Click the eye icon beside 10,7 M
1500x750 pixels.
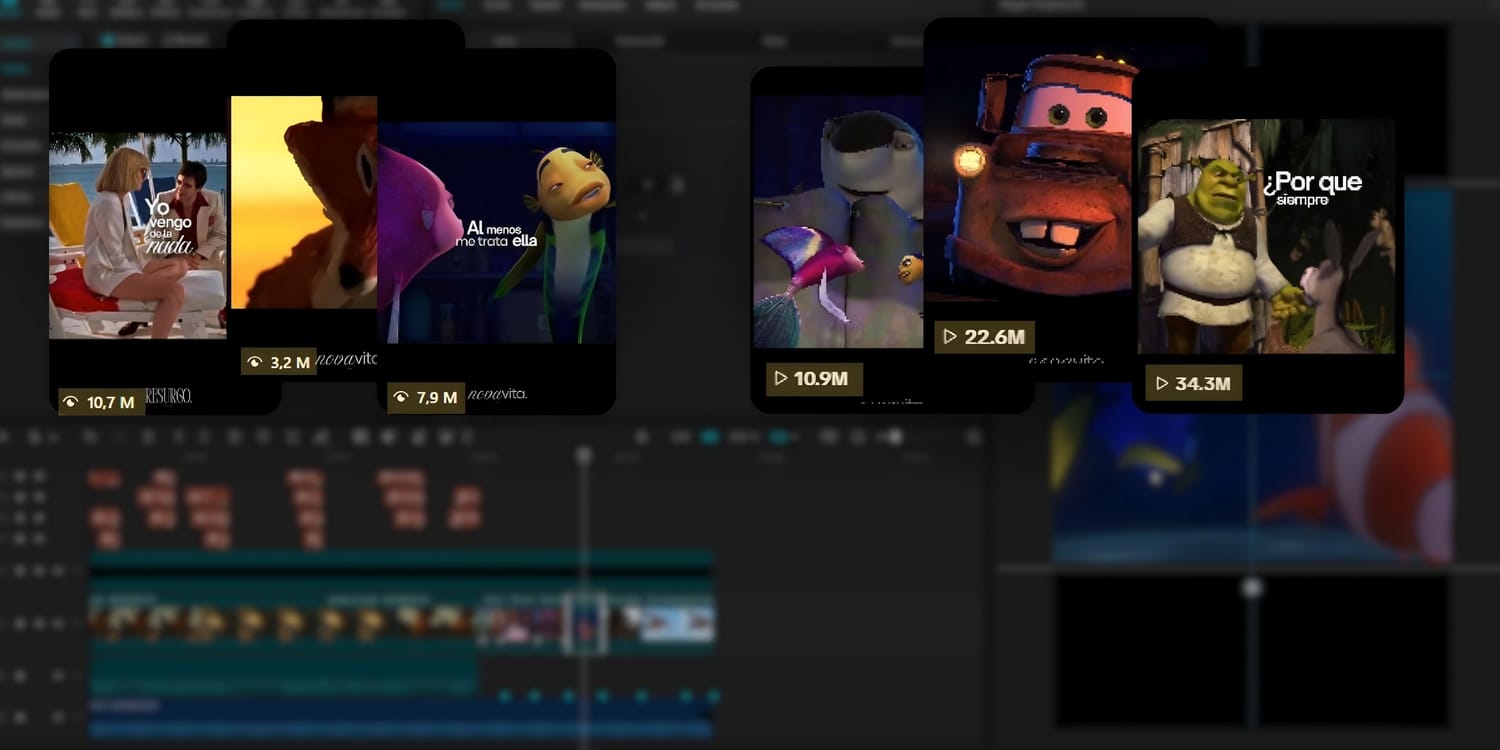click(x=70, y=403)
